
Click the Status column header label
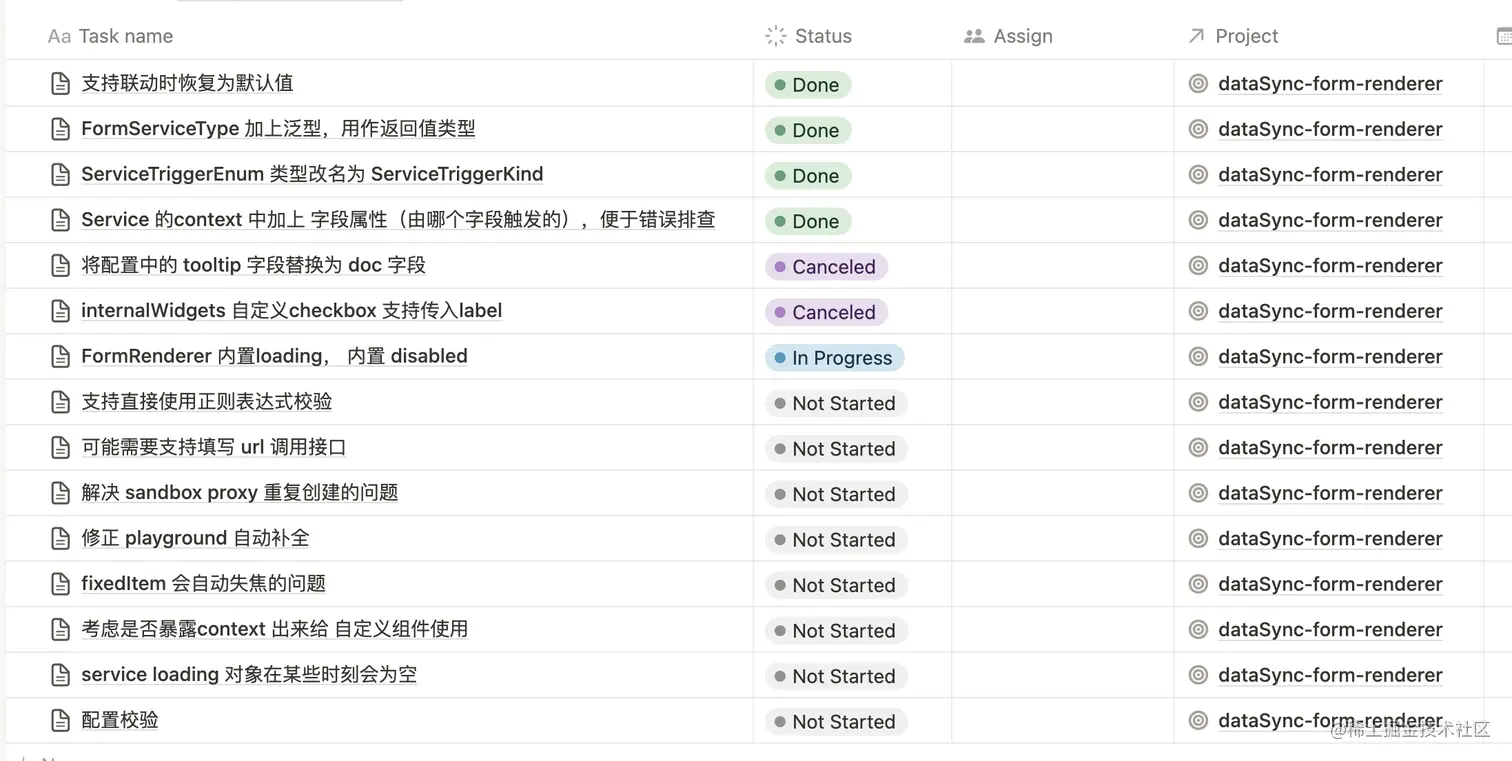[823, 36]
